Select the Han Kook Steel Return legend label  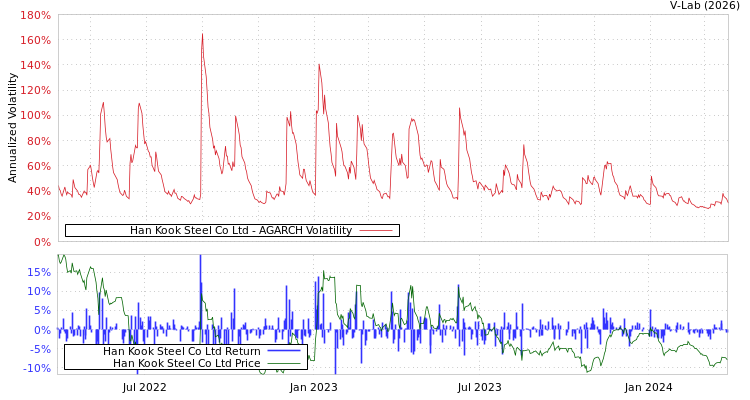click(181, 351)
